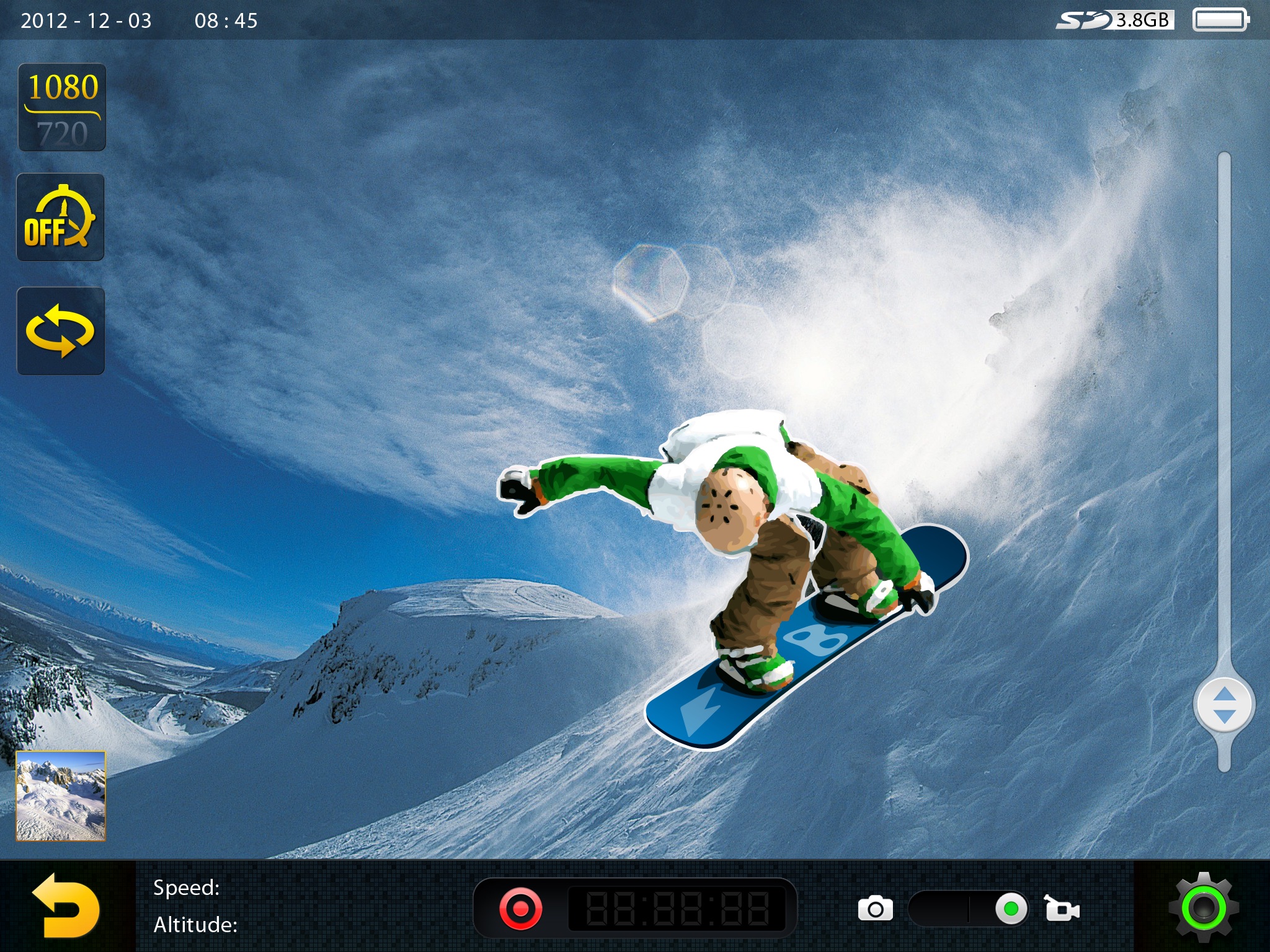
Task: Switch to 720 resolution
Action: (63, 133)
